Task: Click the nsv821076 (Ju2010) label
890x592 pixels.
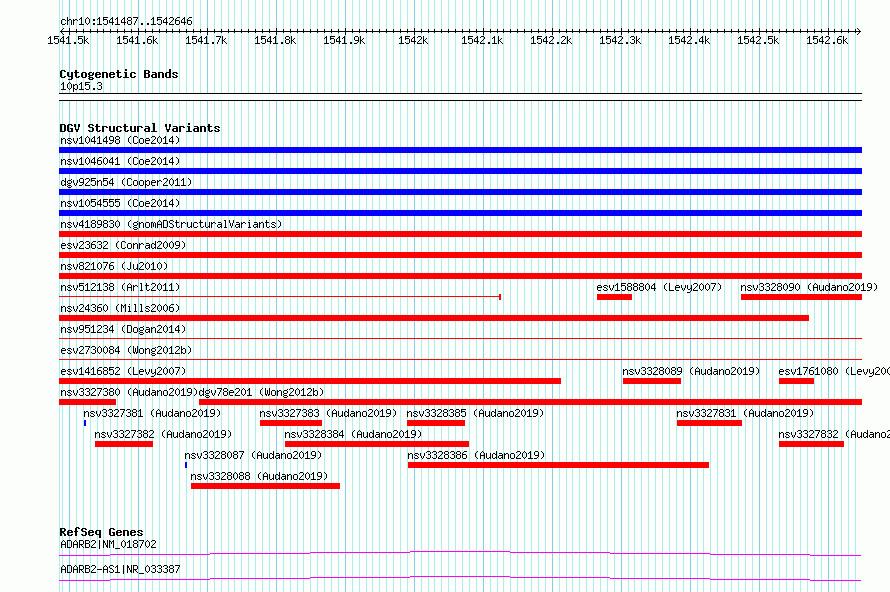Action: [114, 266]
